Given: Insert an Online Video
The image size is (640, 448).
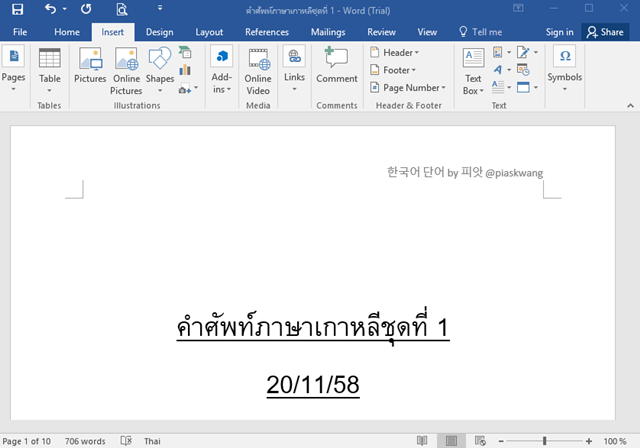Looking at the screenshot, I should 258,71.
